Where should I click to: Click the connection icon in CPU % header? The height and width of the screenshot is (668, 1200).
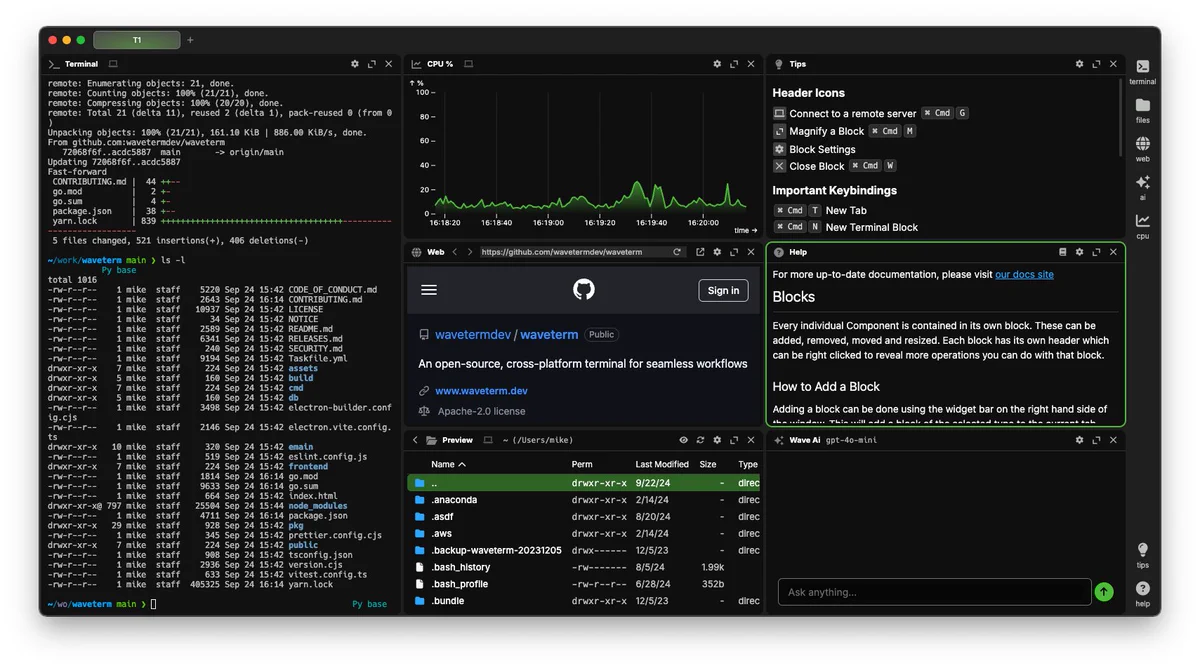[468, 64]
